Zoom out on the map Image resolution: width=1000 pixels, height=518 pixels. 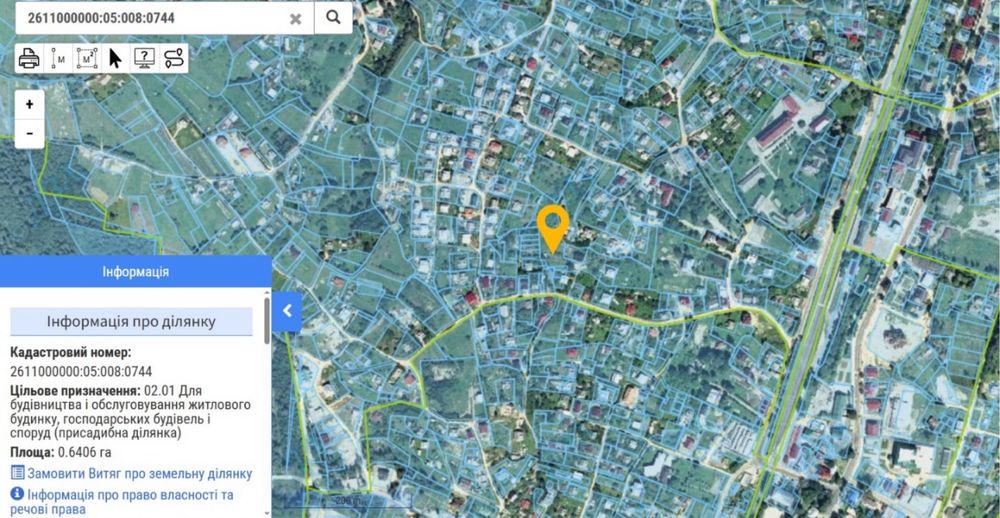point(29,134)
